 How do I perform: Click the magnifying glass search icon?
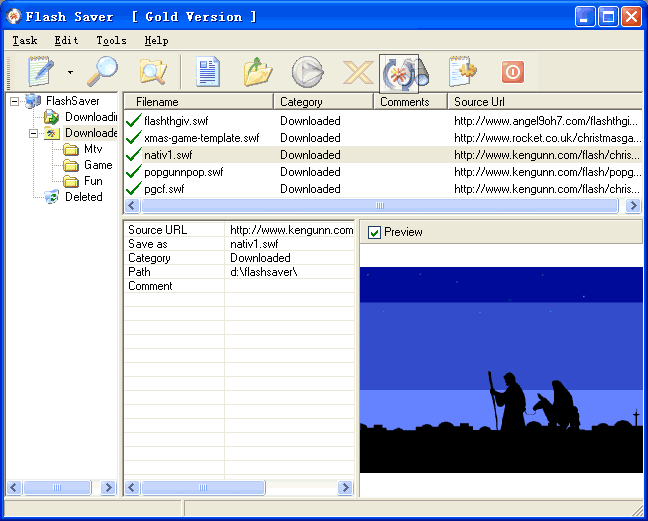pyautogui.click(x=102, y=71)
